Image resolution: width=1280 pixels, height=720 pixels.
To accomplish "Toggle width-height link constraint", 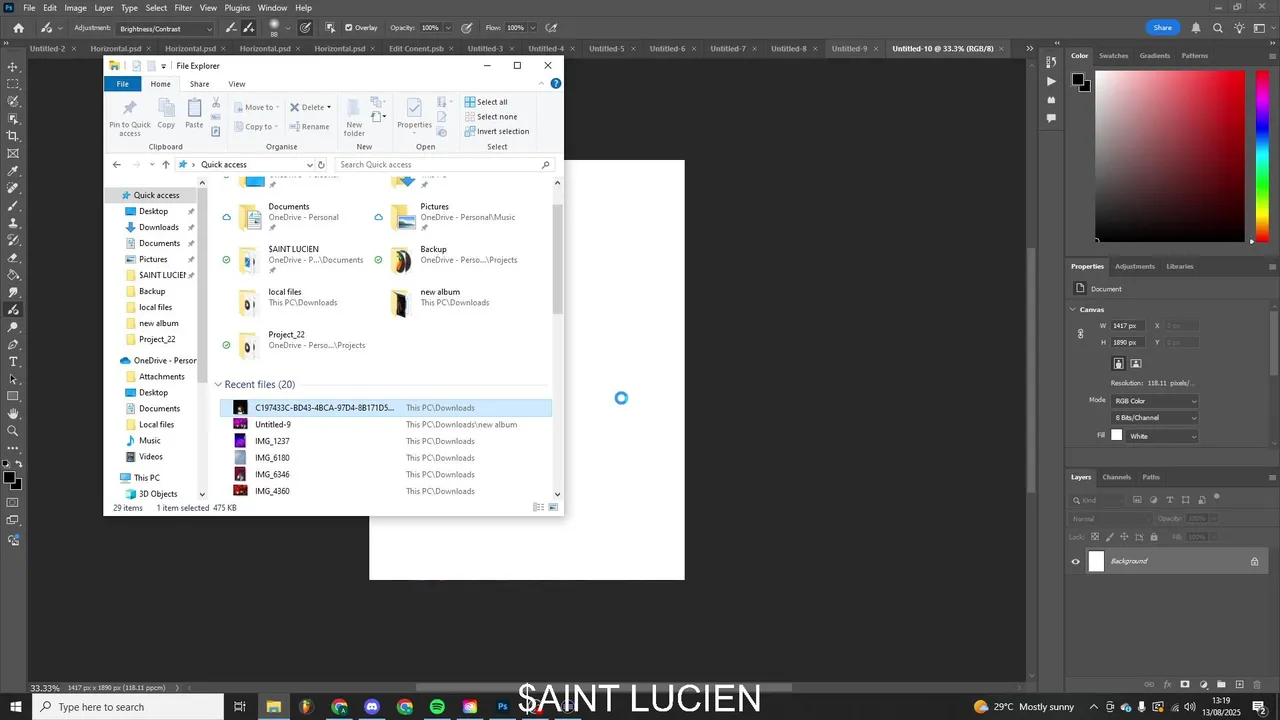I will click(1081, 334).
